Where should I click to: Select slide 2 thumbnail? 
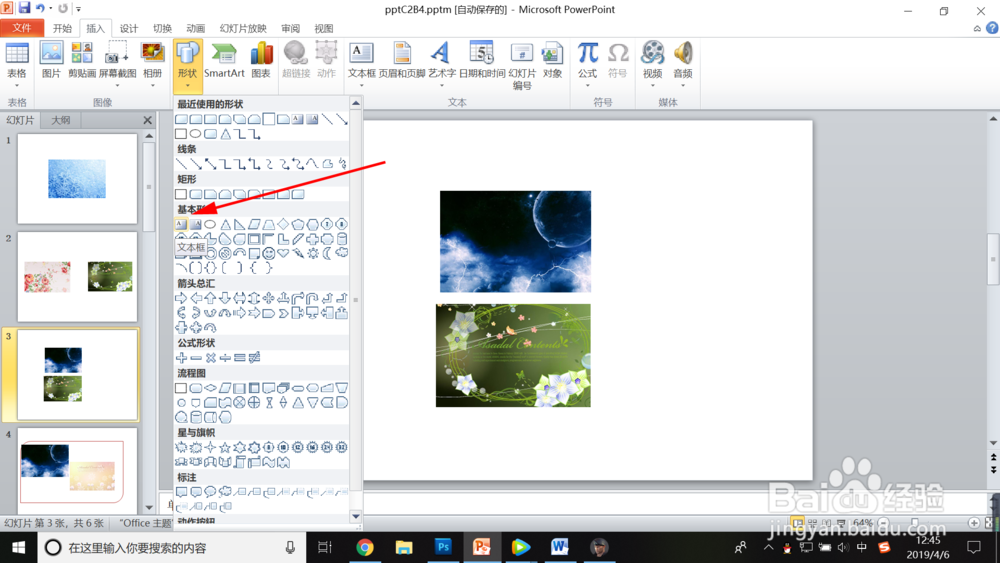[77, 277]
